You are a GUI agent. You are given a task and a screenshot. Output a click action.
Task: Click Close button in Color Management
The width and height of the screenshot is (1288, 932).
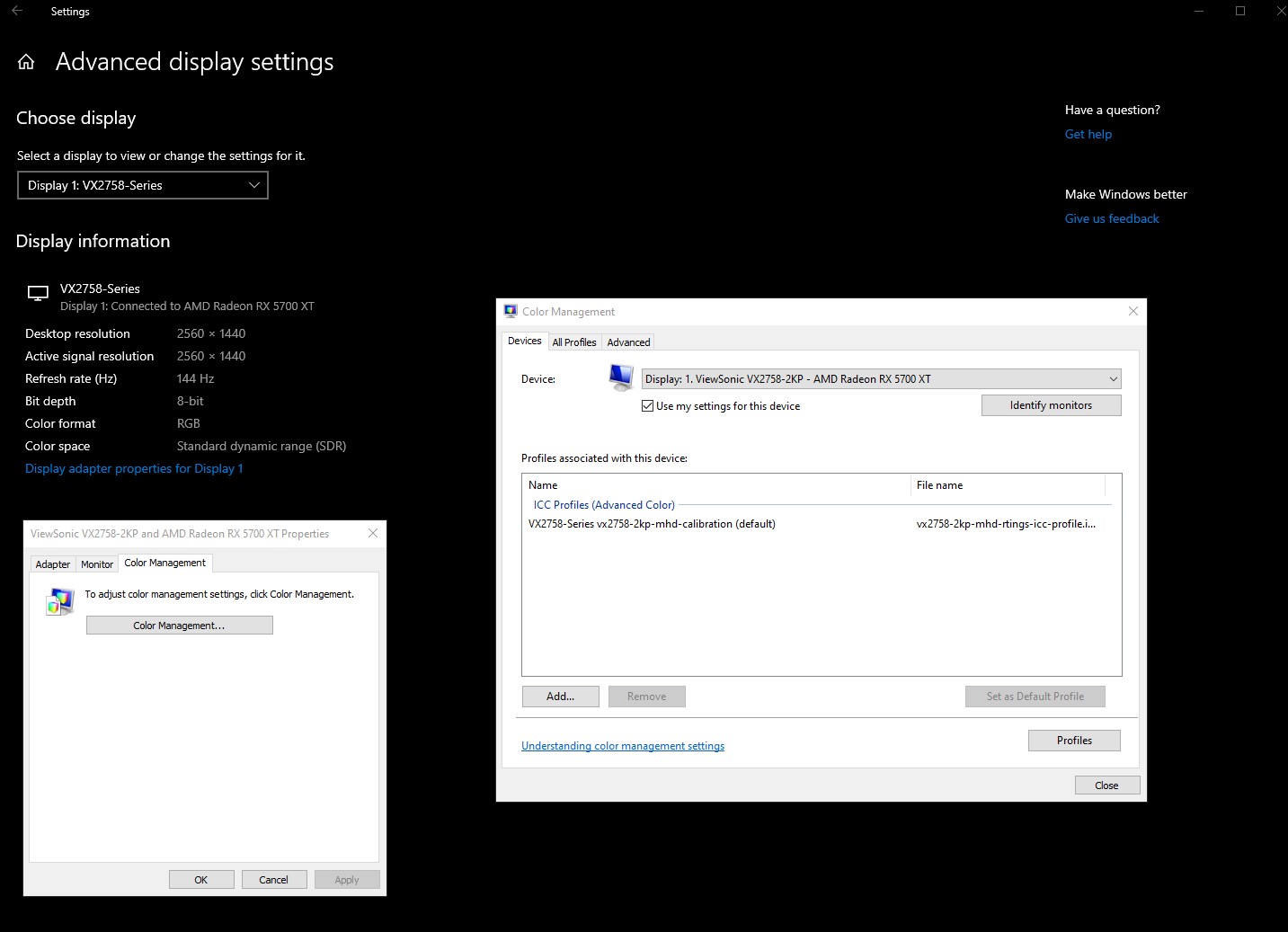[x=1107, y=786]
